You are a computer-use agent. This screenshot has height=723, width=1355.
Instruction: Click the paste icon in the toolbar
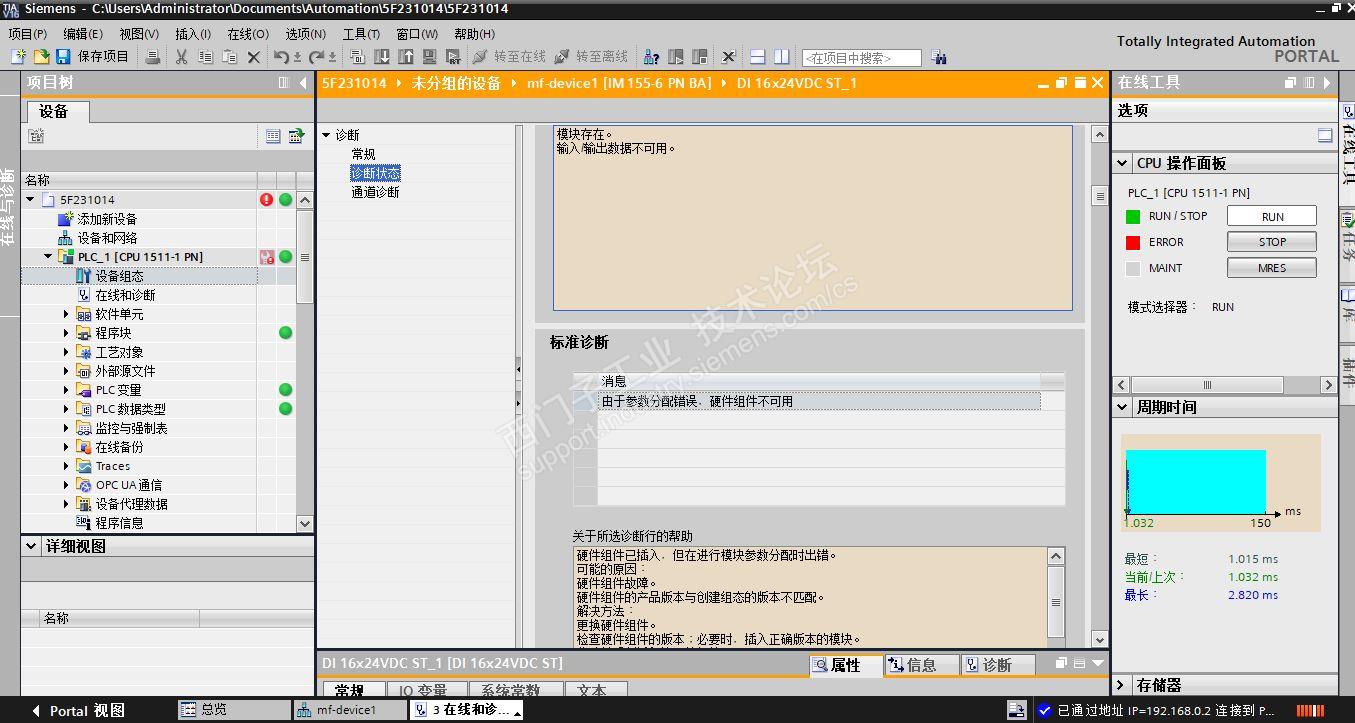coord(229,57)
